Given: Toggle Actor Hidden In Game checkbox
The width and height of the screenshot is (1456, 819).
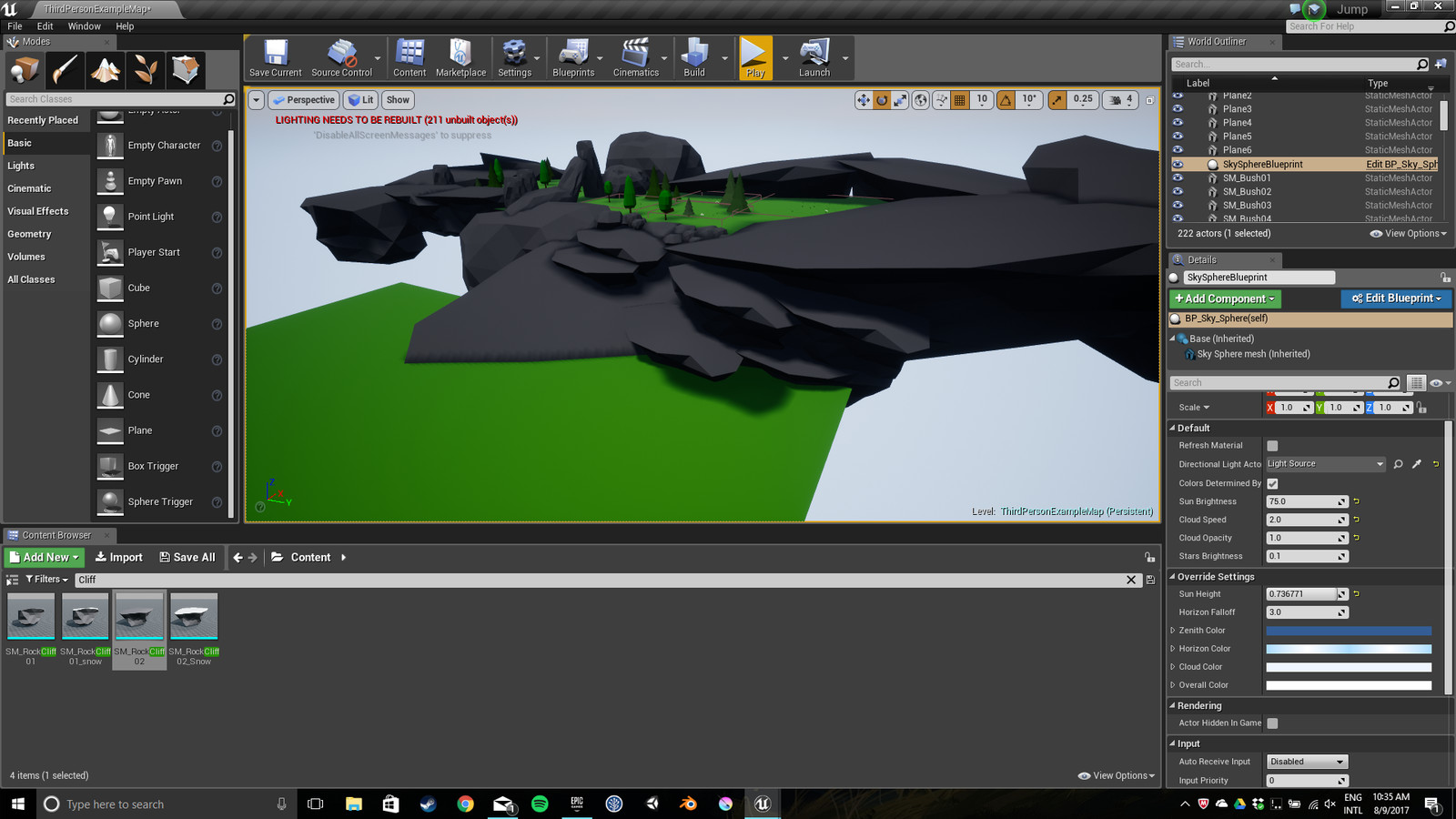Looking at the screenshot, I should [1272, 723].
